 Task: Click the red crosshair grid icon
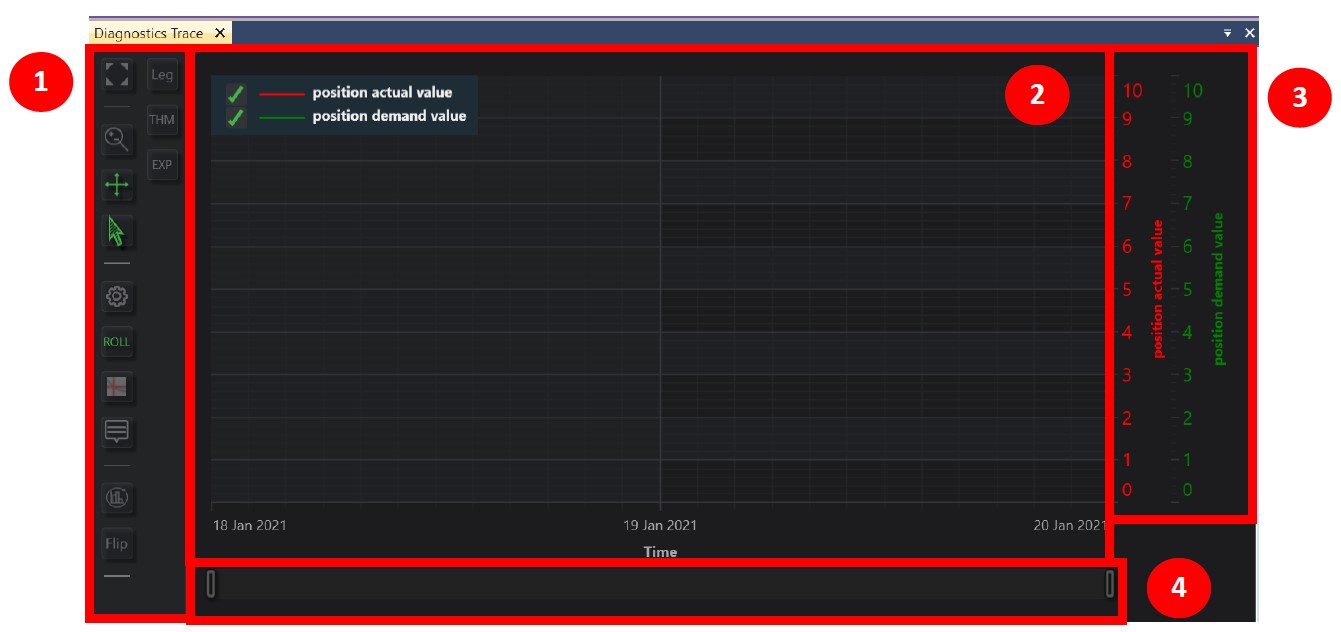point(117,387)
